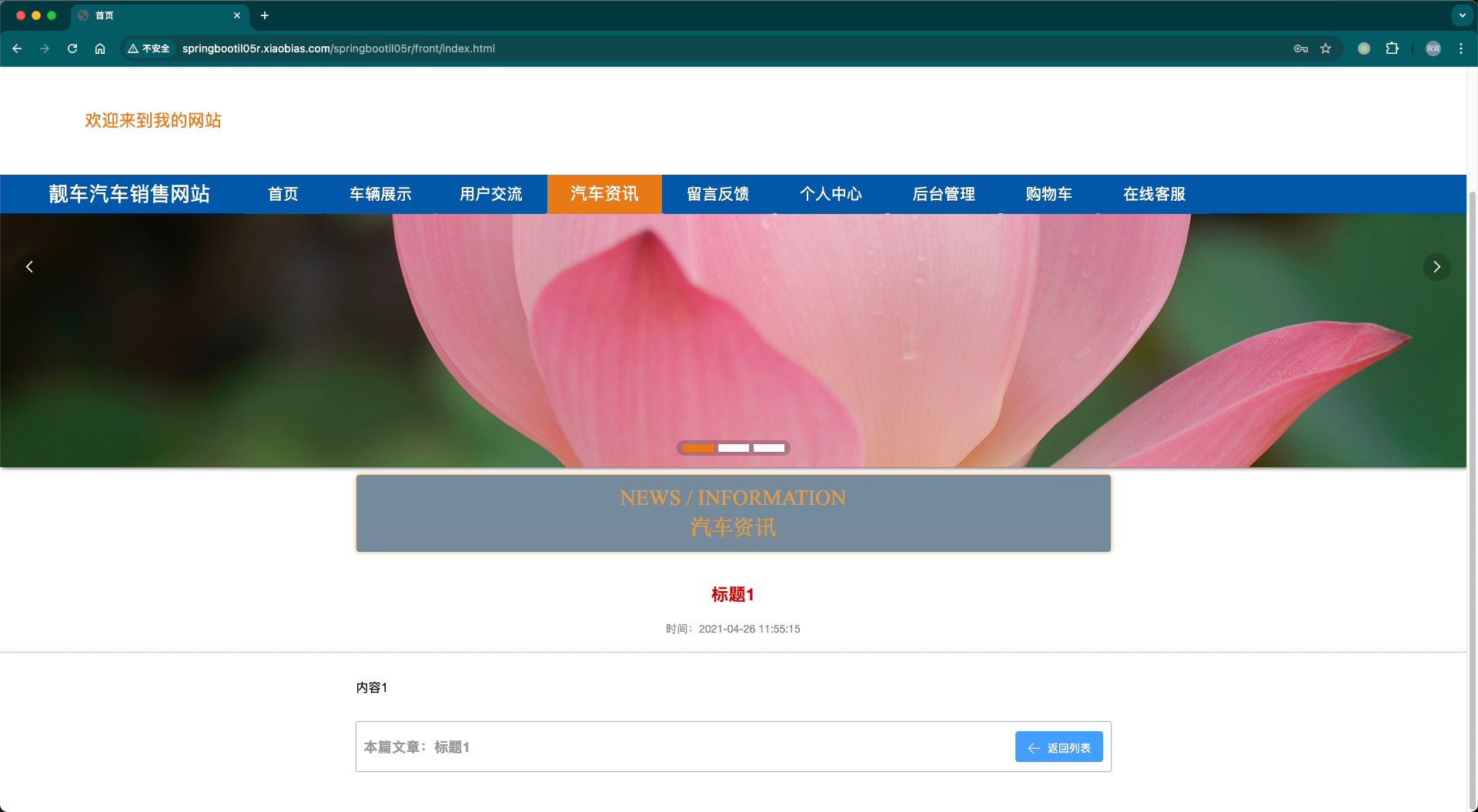The image size is (1478, 812).
Task: Select the first orange carousel indicator
Action: click(x=698, y=448)
